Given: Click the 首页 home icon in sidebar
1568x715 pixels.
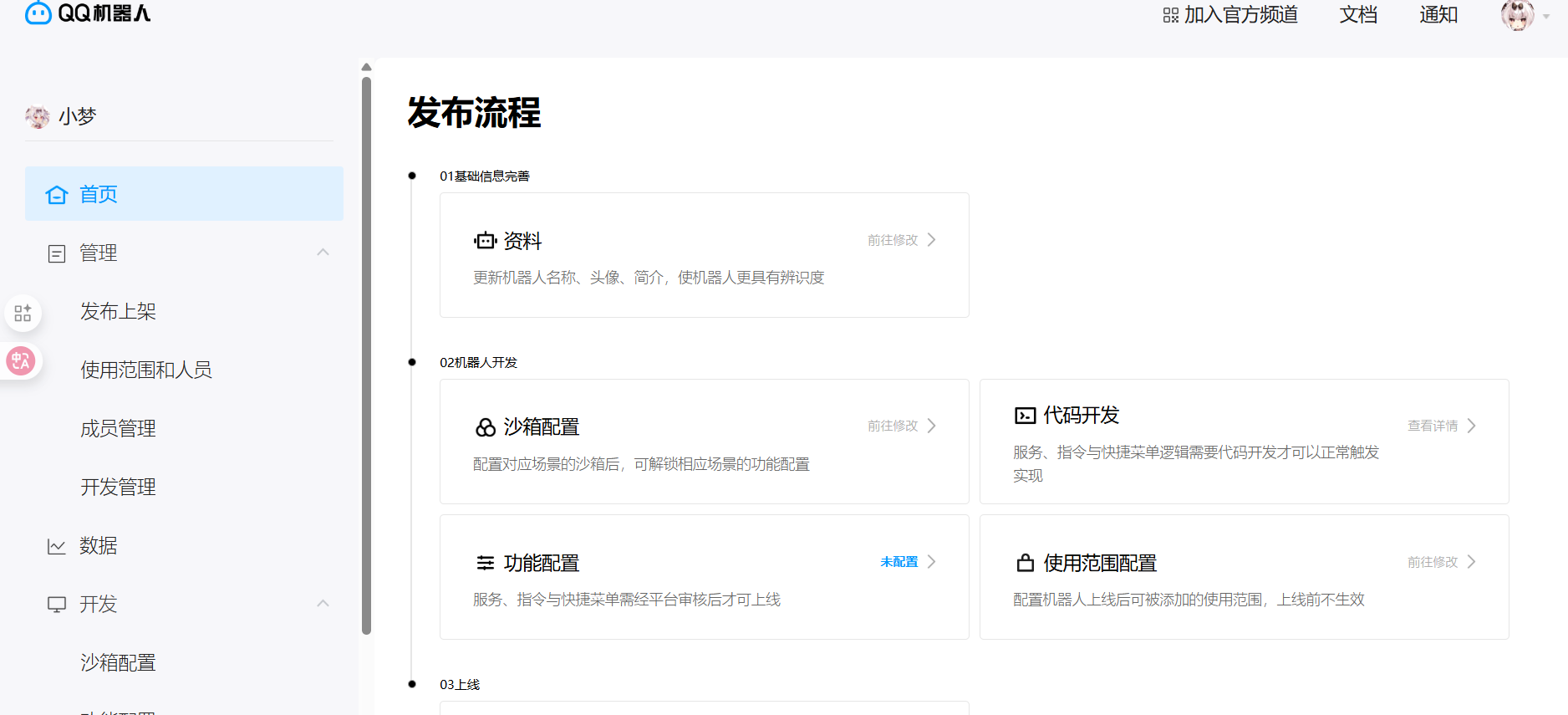Looking at the screenshot, I should [57, 195].
